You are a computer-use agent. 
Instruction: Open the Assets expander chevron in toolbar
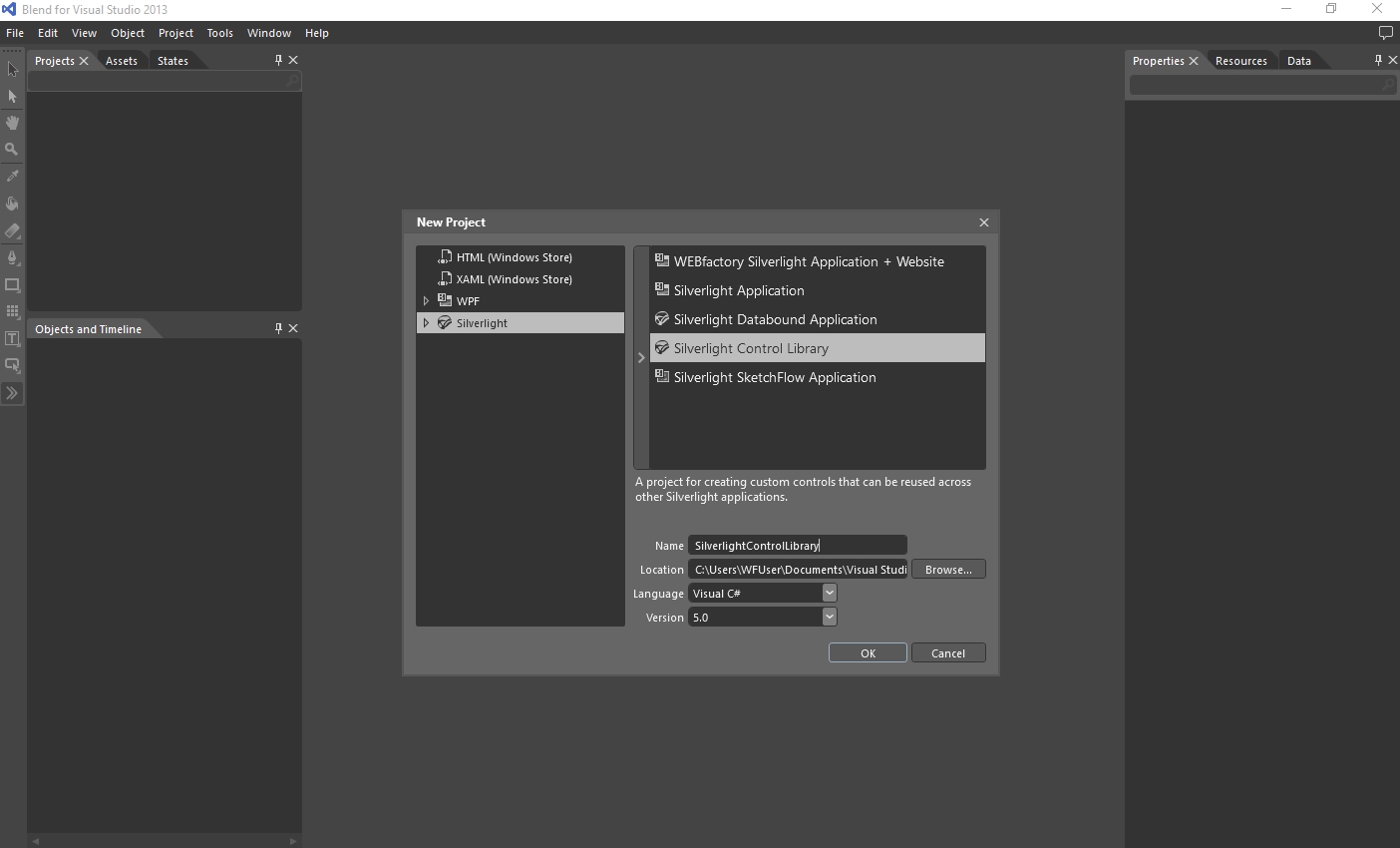click(x=12, y=393)
